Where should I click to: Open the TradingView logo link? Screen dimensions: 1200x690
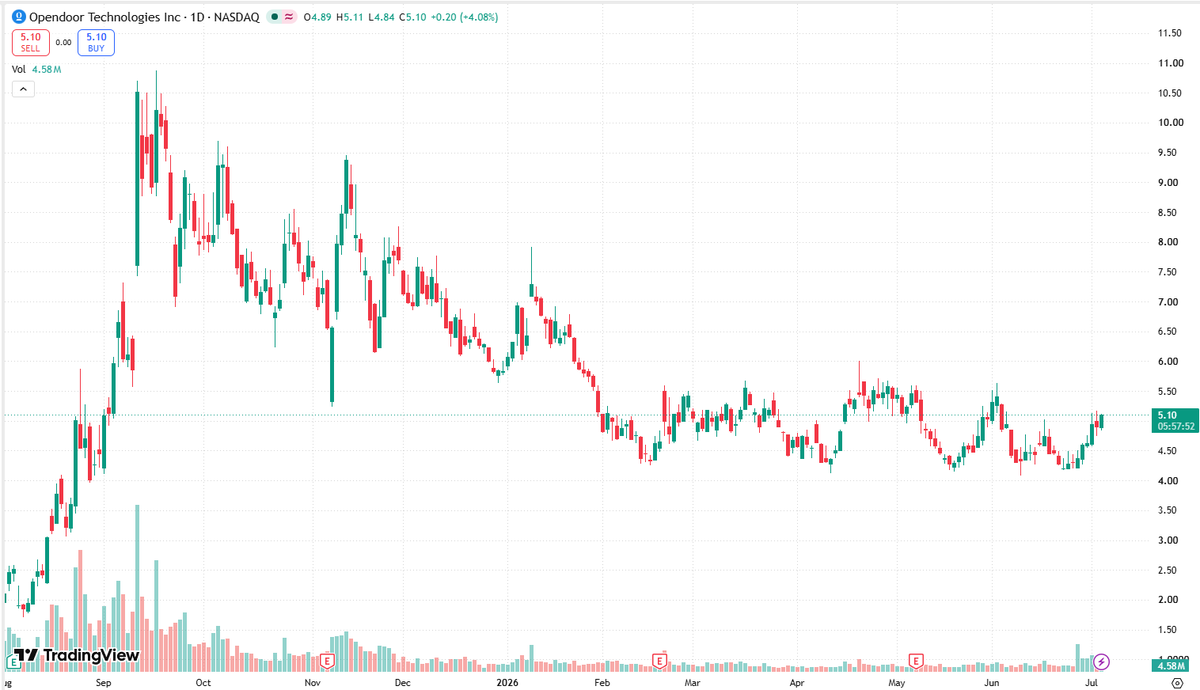(76, 656)
